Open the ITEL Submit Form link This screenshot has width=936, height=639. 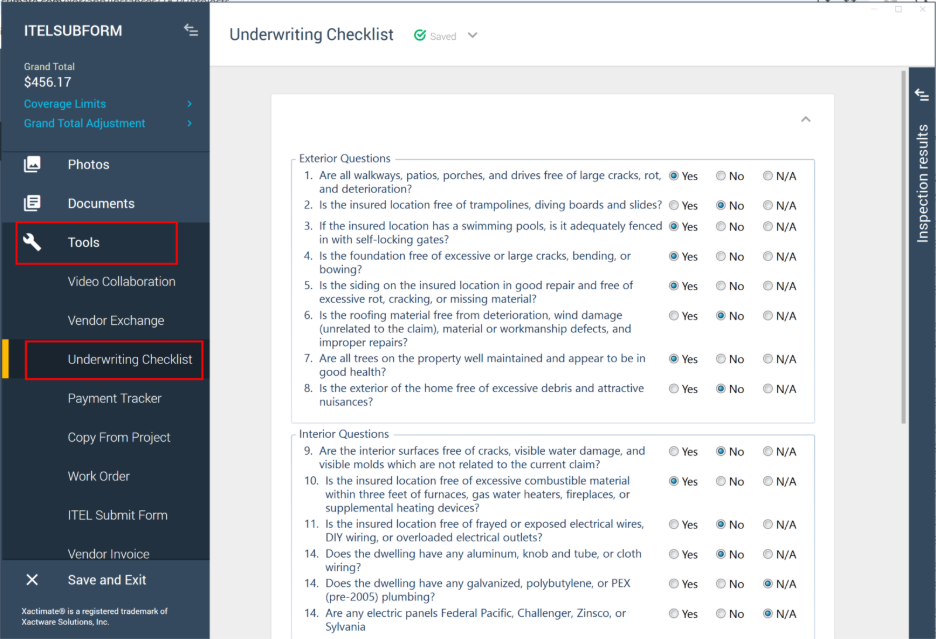click(x=117, y=515)
